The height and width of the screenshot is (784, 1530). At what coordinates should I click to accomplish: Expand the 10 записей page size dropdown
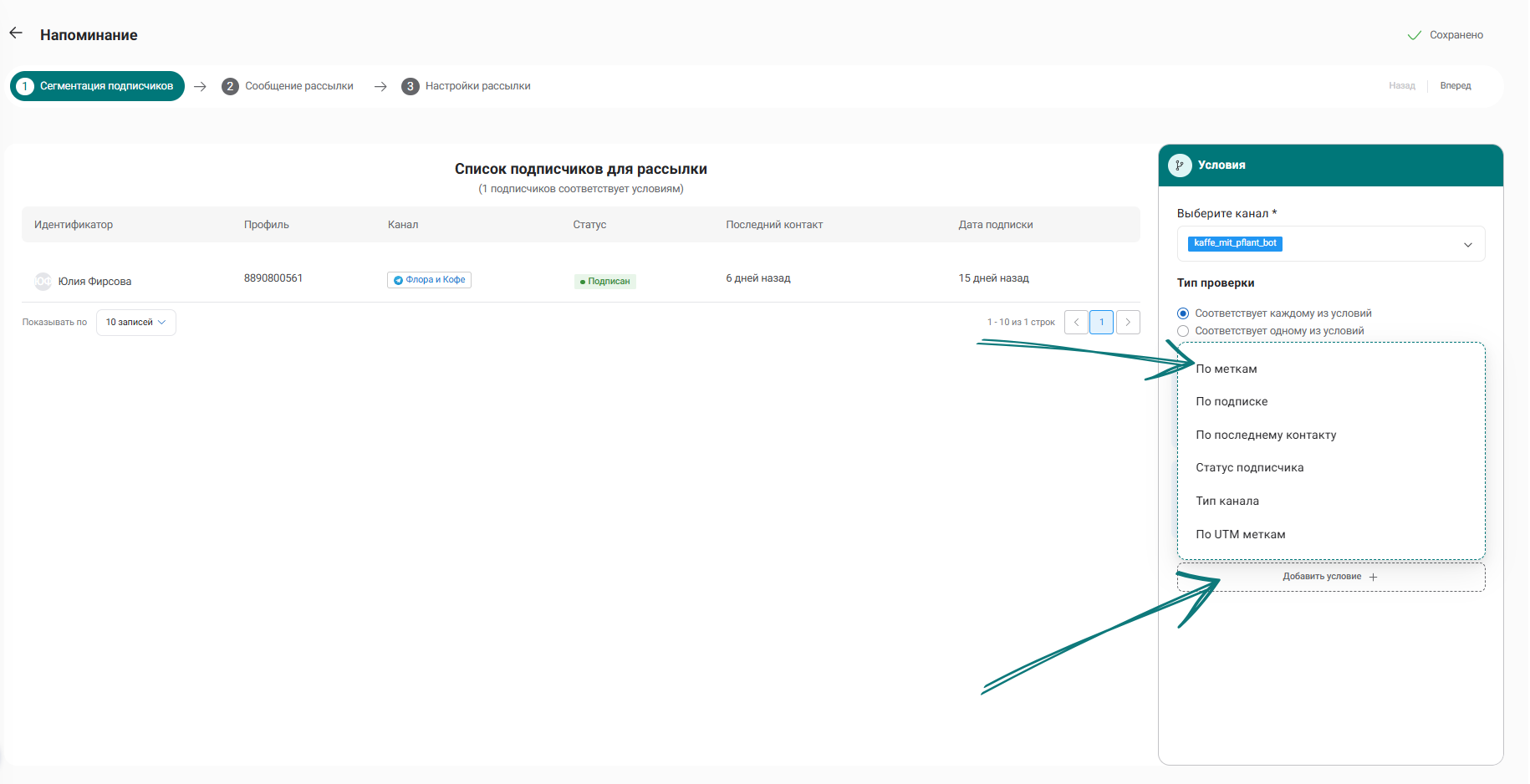(x=135, y=323)
